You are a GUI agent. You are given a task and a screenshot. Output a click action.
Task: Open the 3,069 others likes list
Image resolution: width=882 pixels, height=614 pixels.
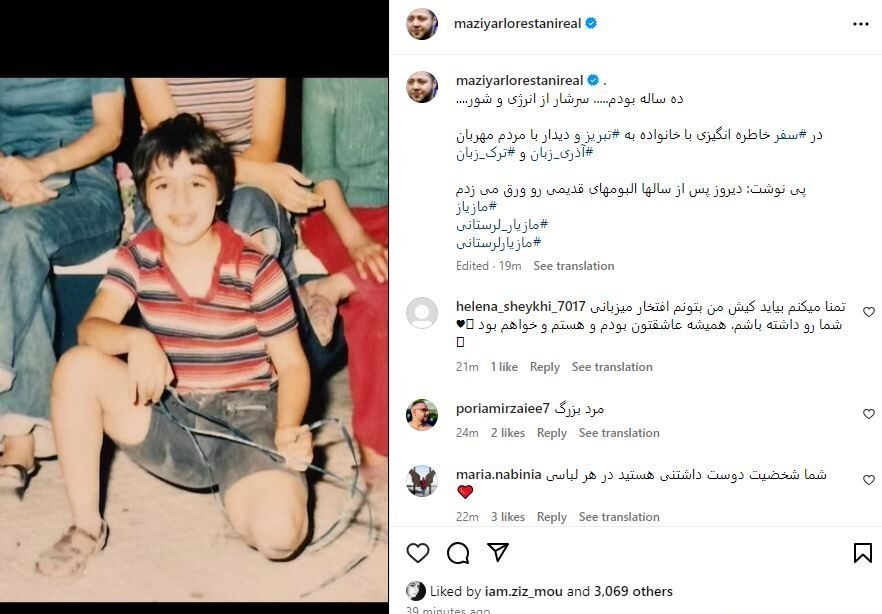tap(633, 592)
